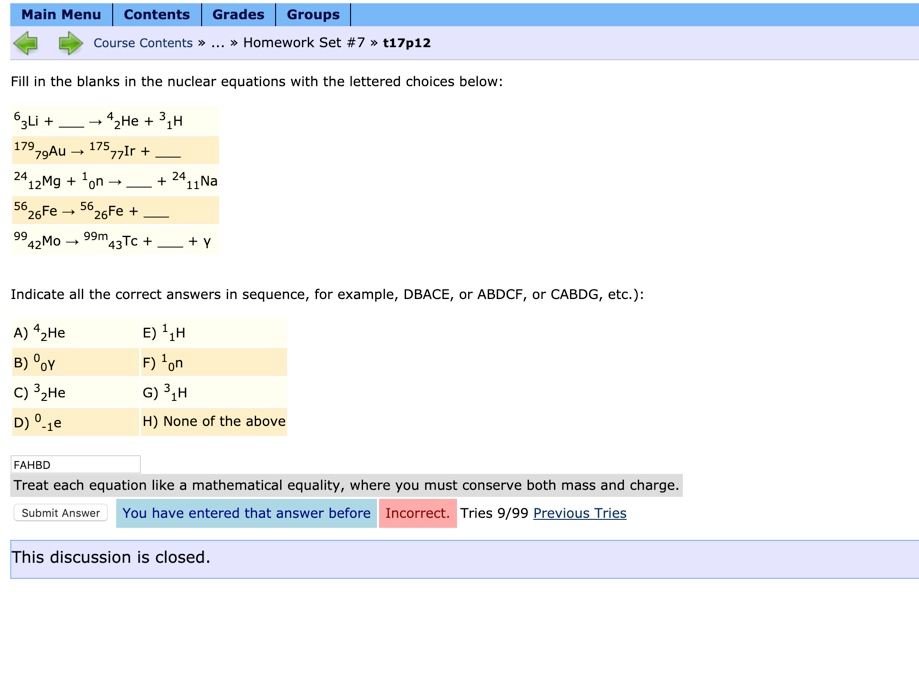919x676 pixels.
Task: Click answer choice H None of the above
Action: coord(213,421)
